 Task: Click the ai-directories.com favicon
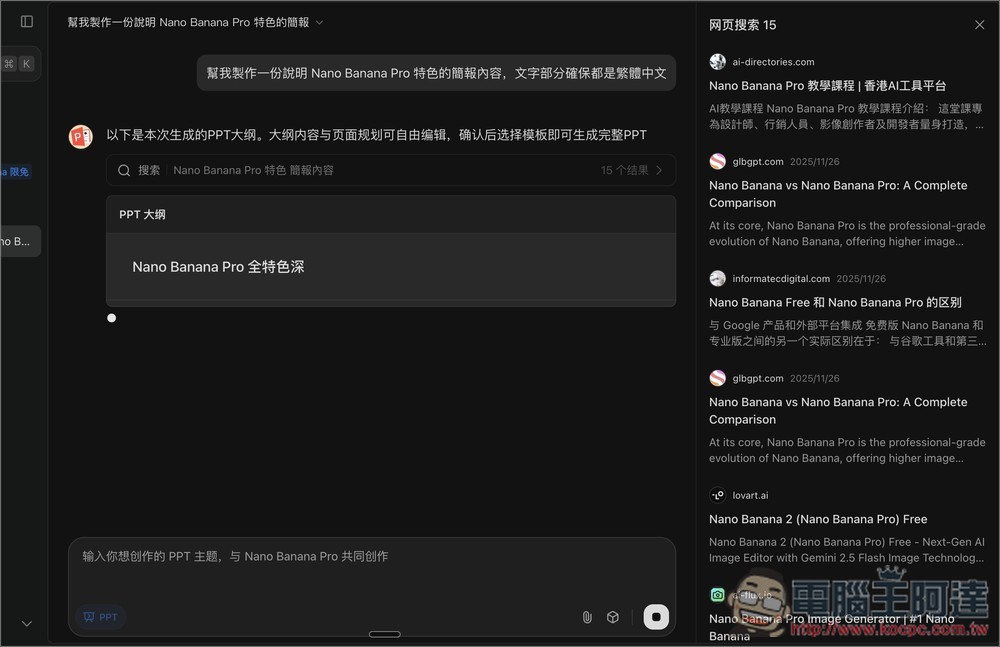click(717, 62)
